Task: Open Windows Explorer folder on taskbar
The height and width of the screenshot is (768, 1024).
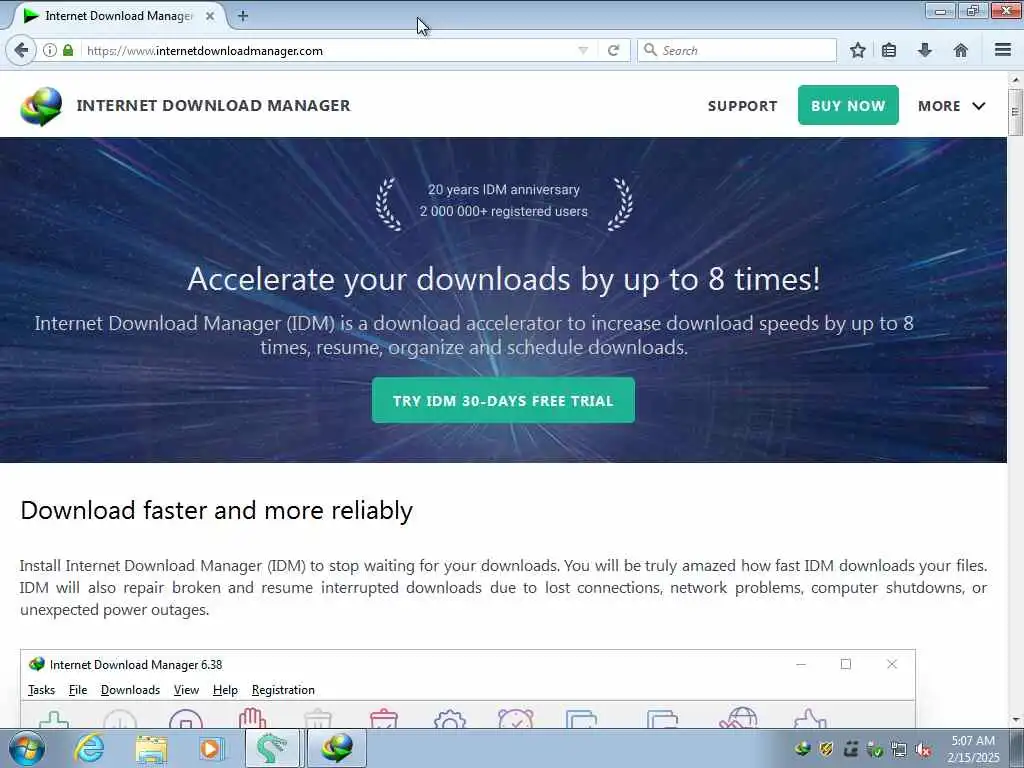Action: pos(152,748)
